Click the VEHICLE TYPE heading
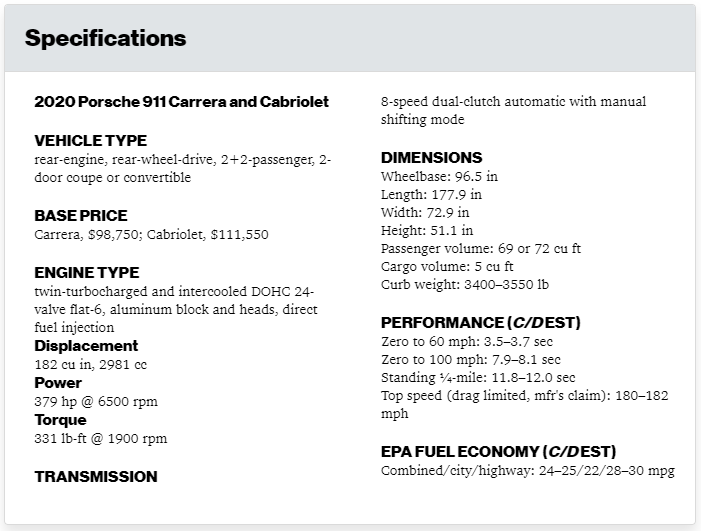Viewport: 701px width, 531px height. [x=91, y=141]
